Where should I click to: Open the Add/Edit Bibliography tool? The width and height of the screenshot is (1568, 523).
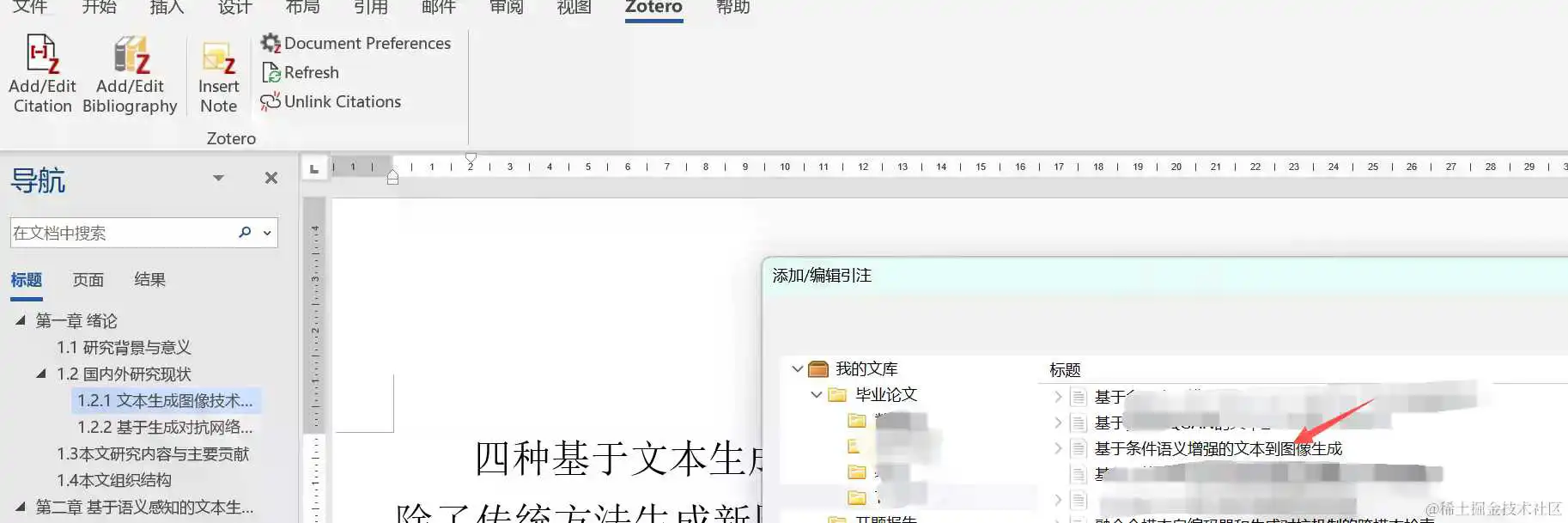click(x=130, y=75)
